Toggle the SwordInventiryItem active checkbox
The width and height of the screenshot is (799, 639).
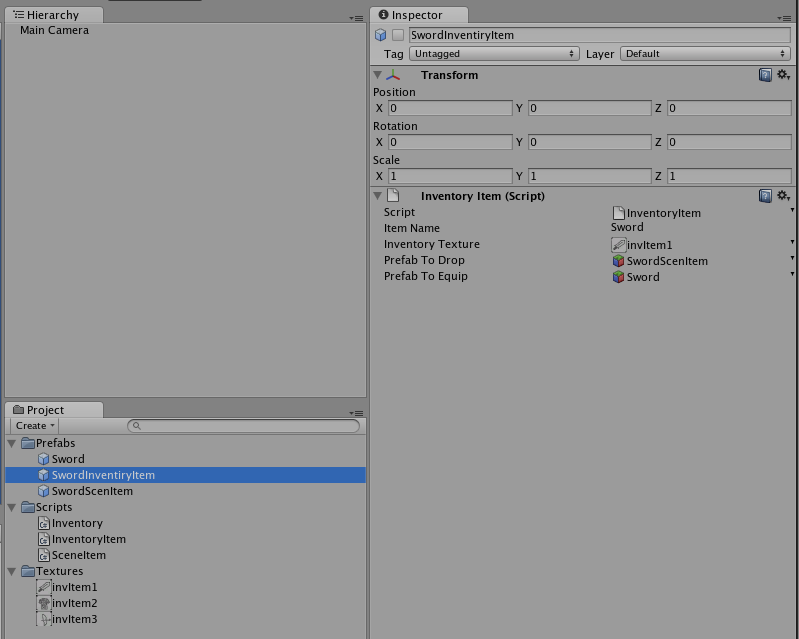pyautogui.click(x=398, y=35)
